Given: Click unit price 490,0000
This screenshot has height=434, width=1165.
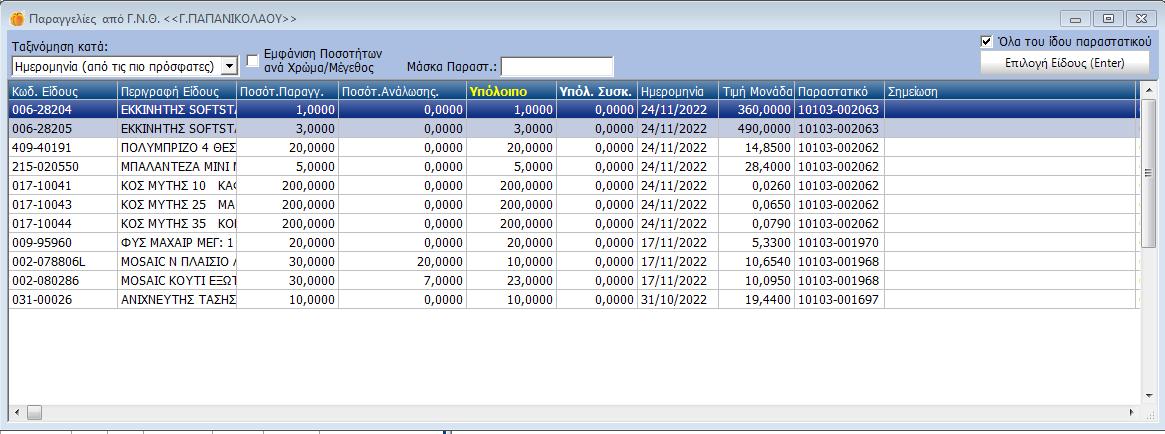Looking at the screenshot, I should 765,129.
